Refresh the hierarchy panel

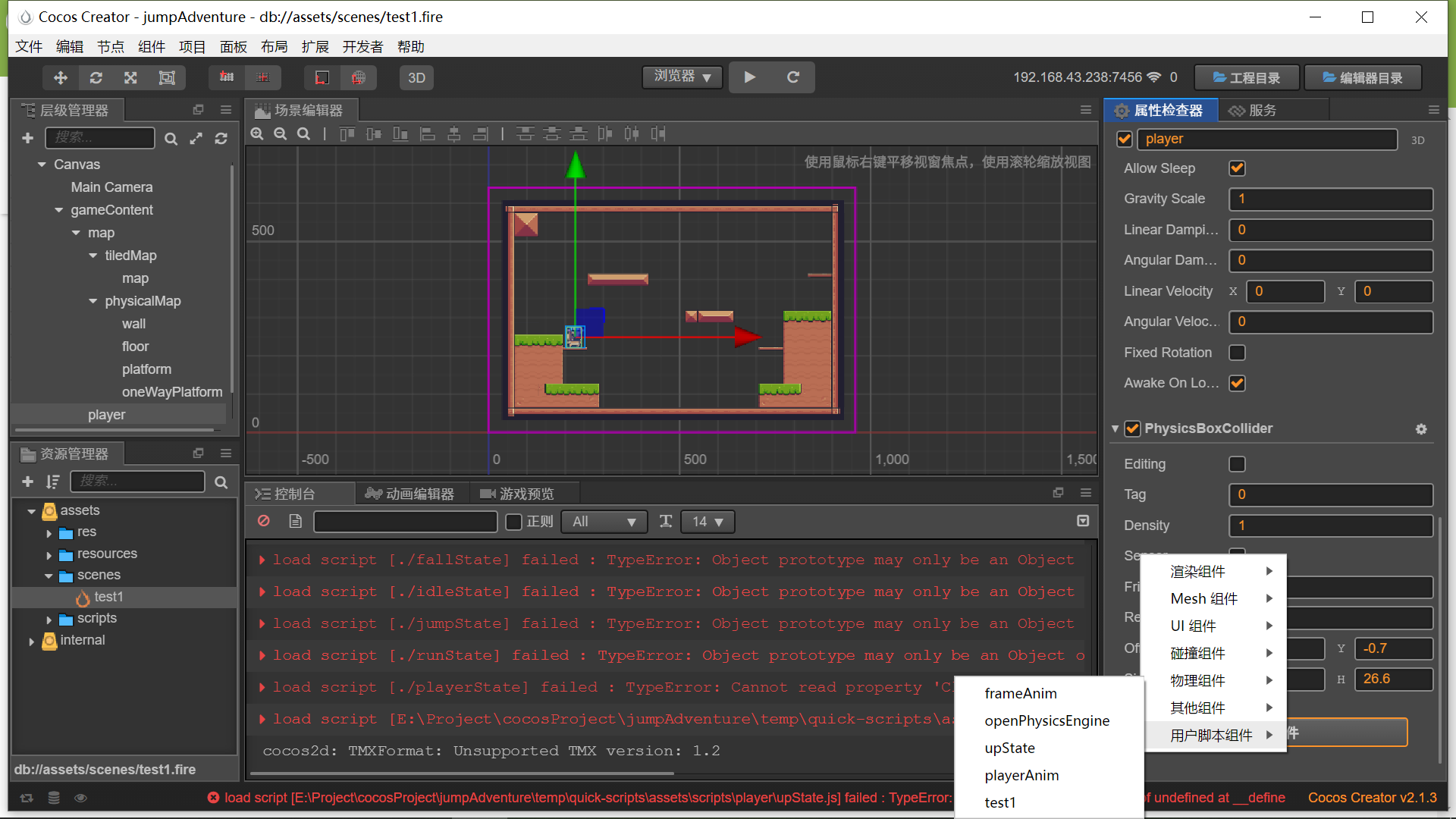[x=221, y=138]
